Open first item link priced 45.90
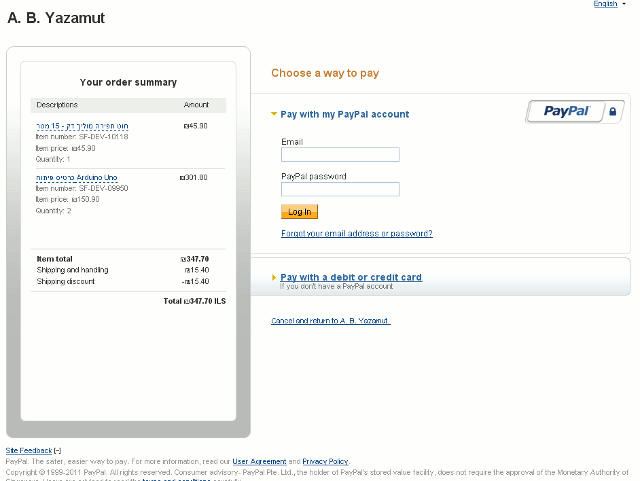 point(82,126)
